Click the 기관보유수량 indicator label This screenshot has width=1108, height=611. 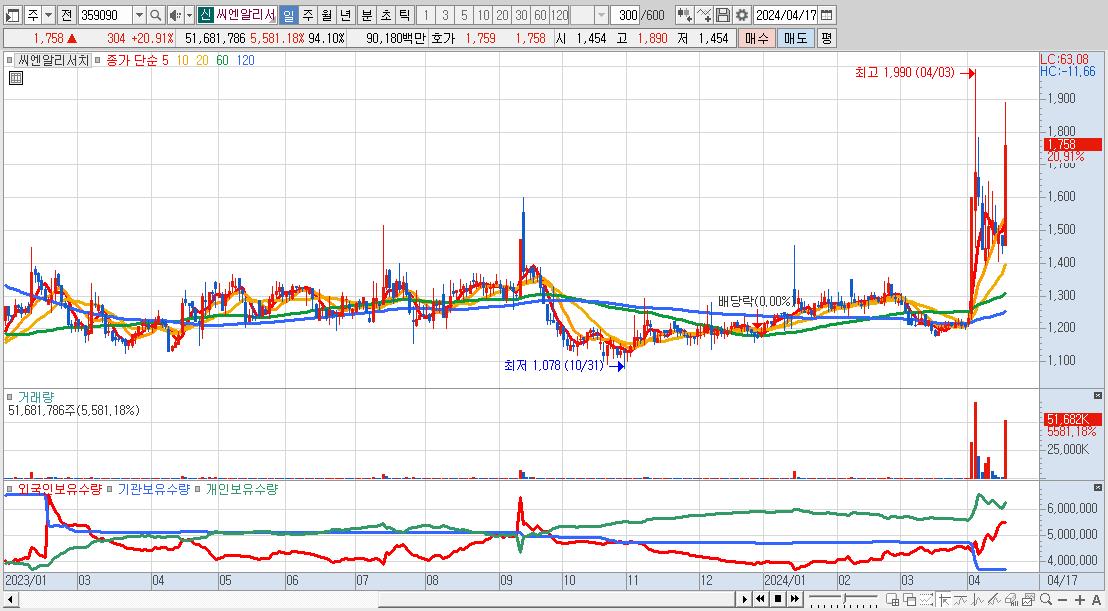tap(153, 489)
